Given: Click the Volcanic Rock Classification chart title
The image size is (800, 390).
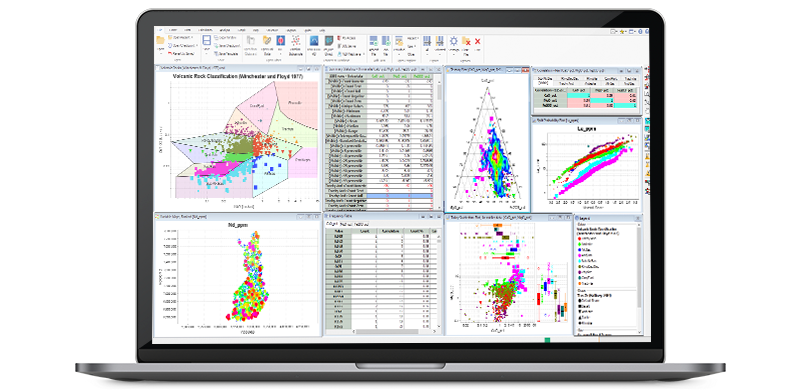Looking at the screenshot, I should coord(237,77).
